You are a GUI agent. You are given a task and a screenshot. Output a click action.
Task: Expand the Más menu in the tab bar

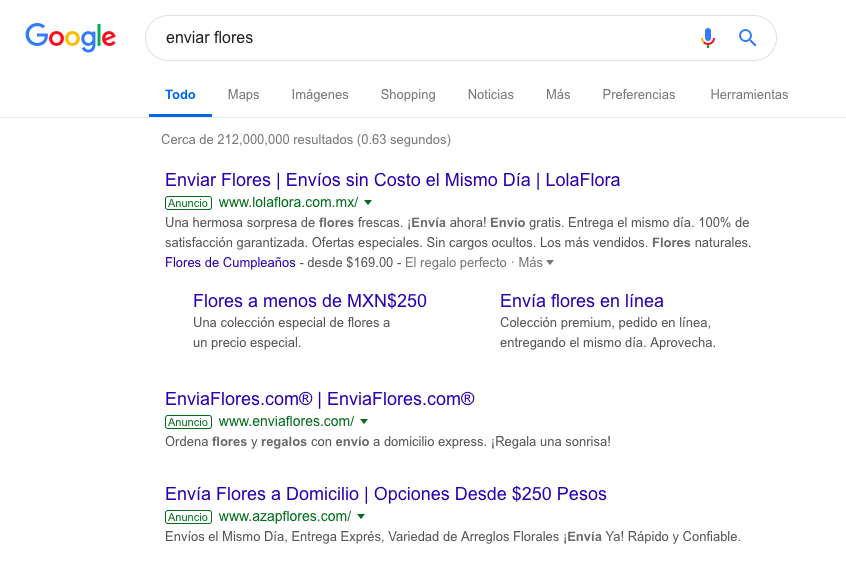pos(558,95)
